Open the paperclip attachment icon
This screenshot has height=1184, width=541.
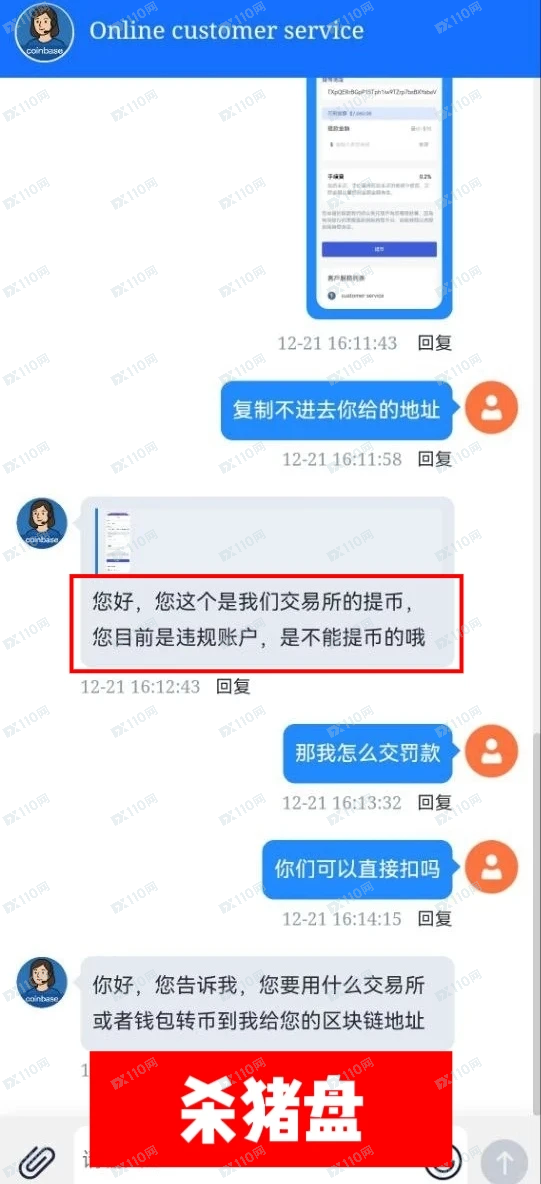(x=39, y=1160)
